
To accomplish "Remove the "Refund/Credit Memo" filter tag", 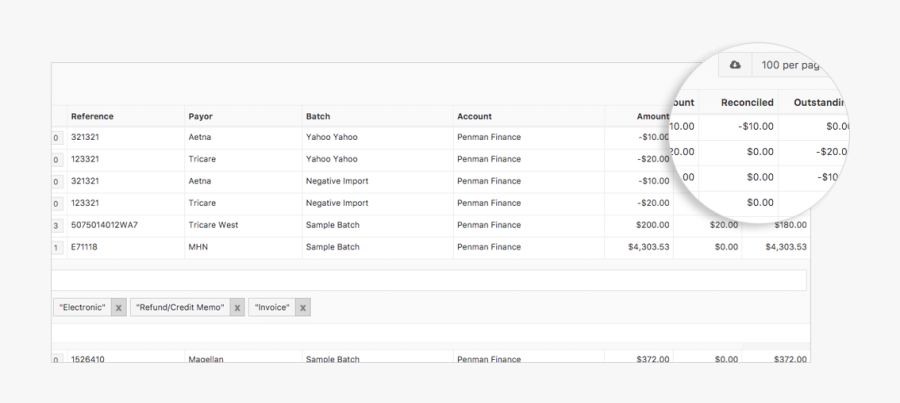I will coord(237,308).
